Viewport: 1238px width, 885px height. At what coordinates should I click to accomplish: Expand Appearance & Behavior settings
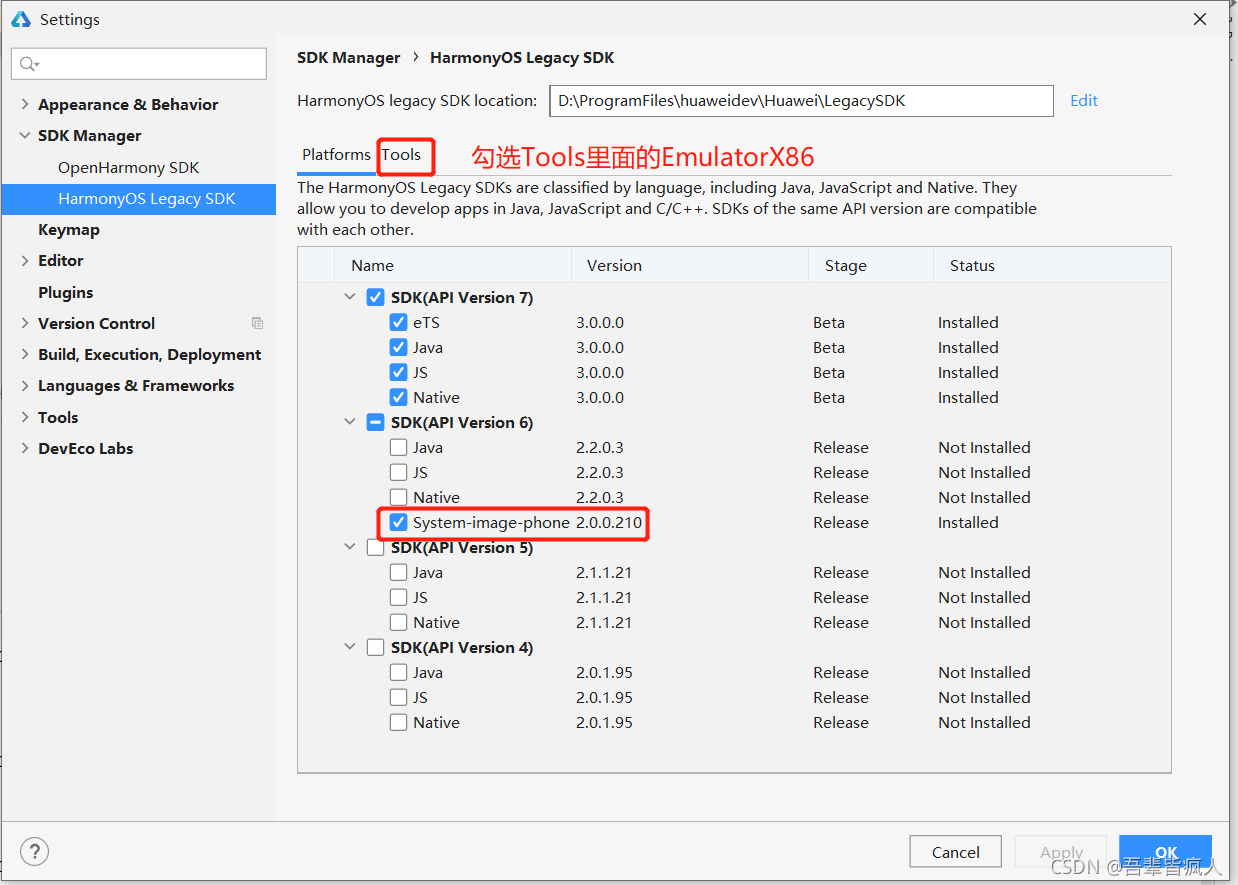(25, 104)
